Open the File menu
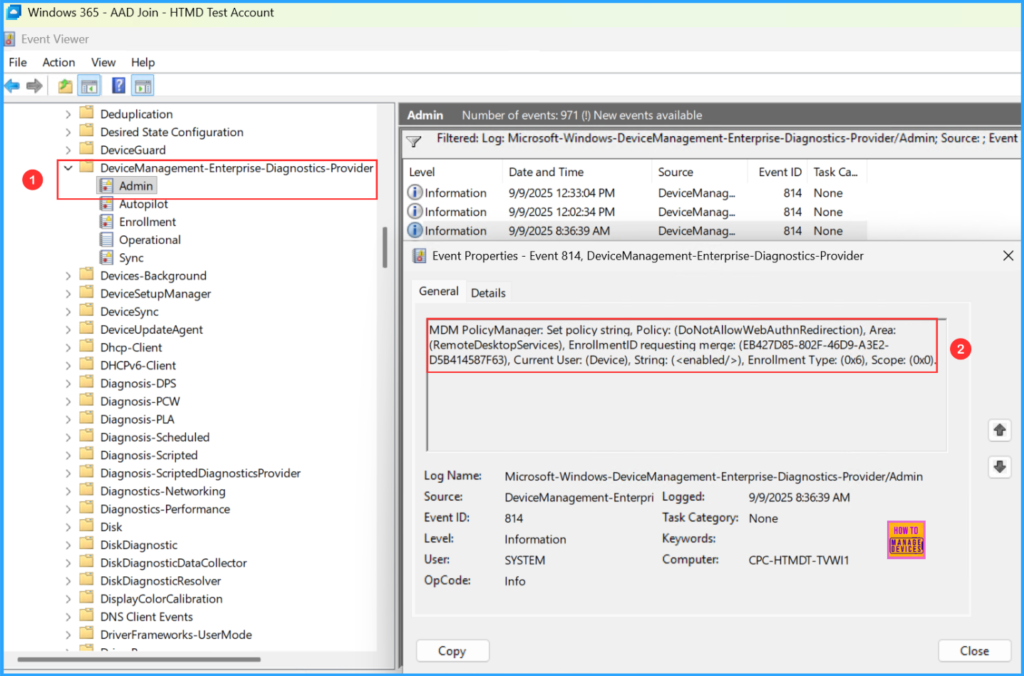The height and width of the screenshot is (676, 1024). (x=18, y=62)
